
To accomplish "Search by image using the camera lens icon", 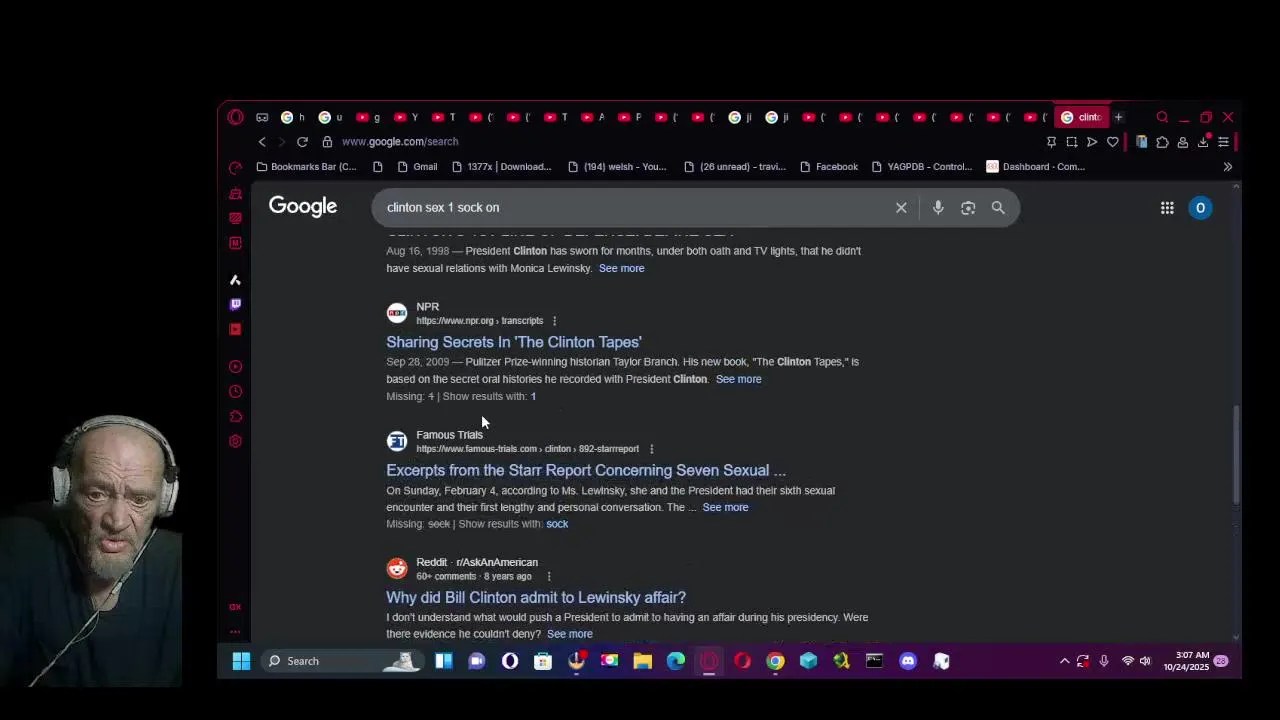I will [968, 208].
